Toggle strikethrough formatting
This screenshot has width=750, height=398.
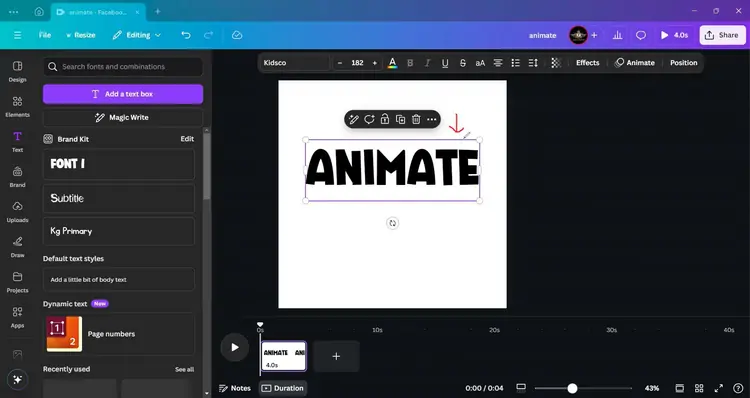coord(463,63)
